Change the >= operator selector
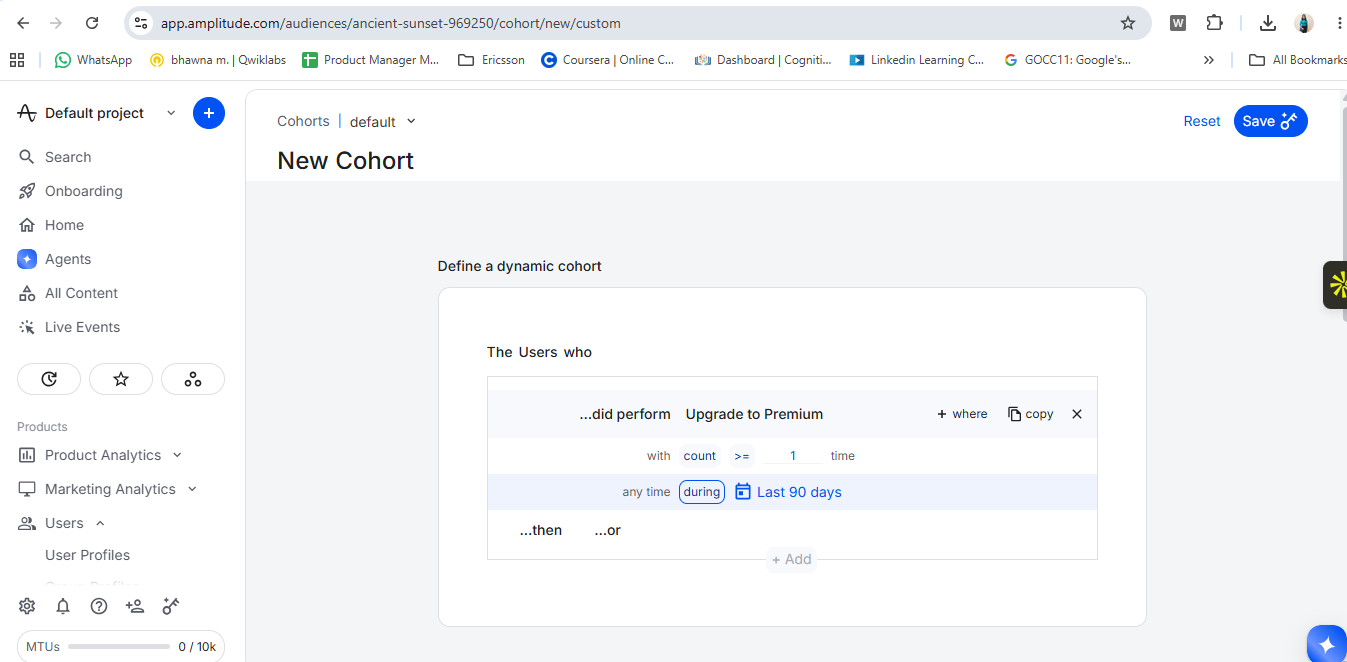The height and width of the screenshot is (662, 1347). pyautogui.click(x=741, y=456)
